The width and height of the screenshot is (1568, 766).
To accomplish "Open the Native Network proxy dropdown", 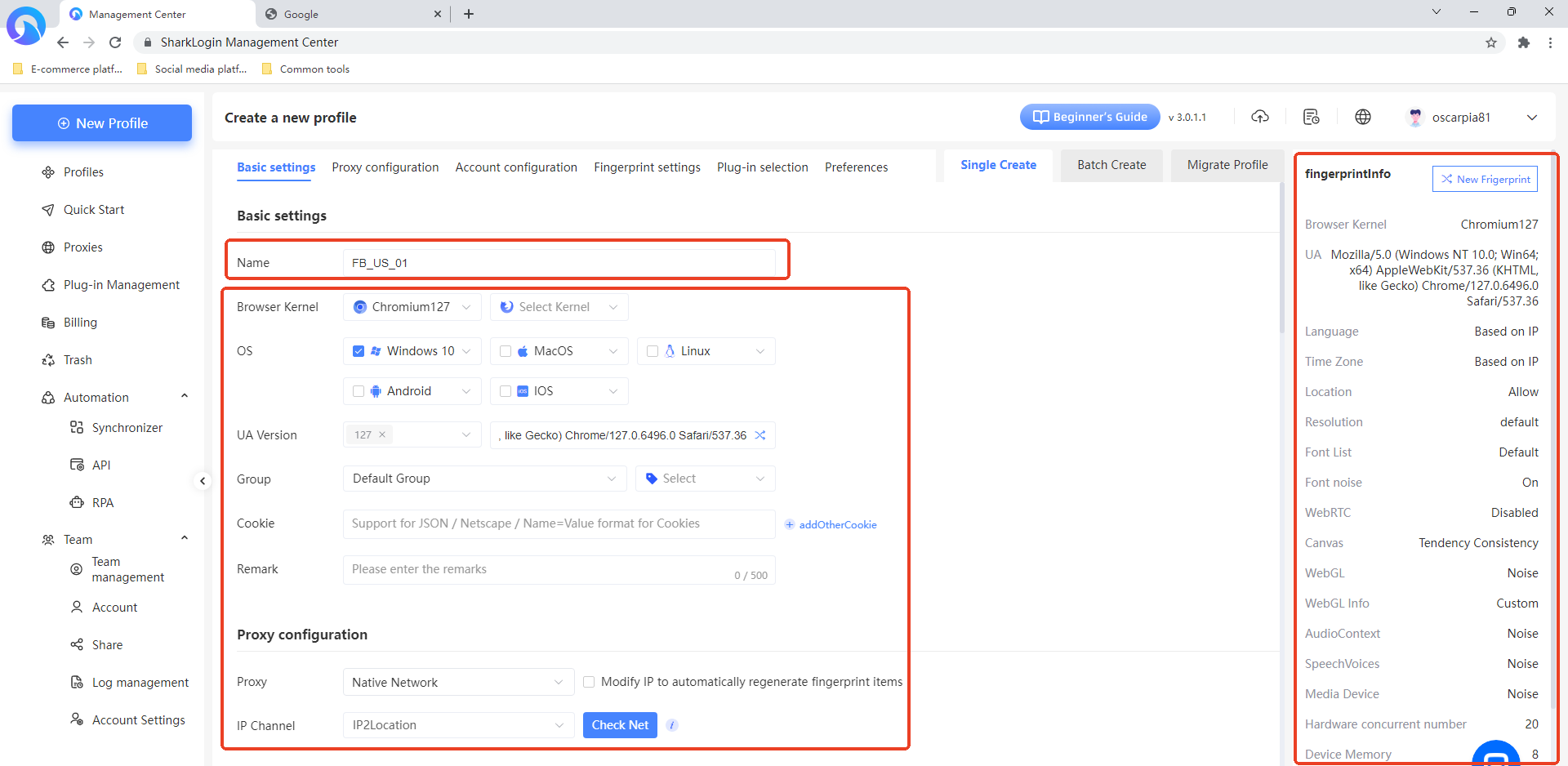I will click(x=457, y=683).
